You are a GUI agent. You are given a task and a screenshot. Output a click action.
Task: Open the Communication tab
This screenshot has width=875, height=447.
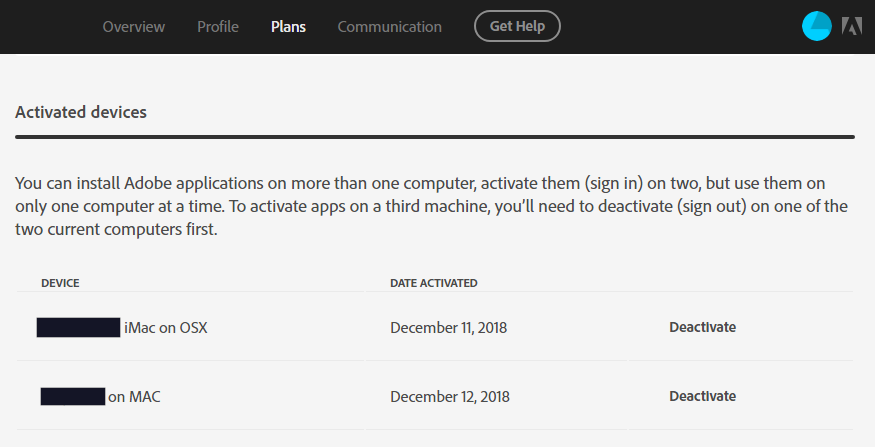(390, 26)
